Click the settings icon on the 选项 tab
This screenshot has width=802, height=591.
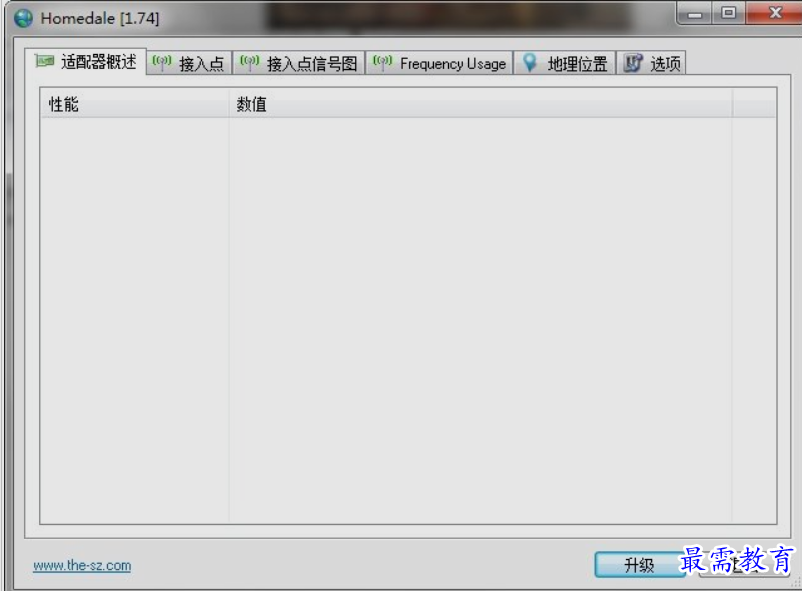(x=632, y=61)
